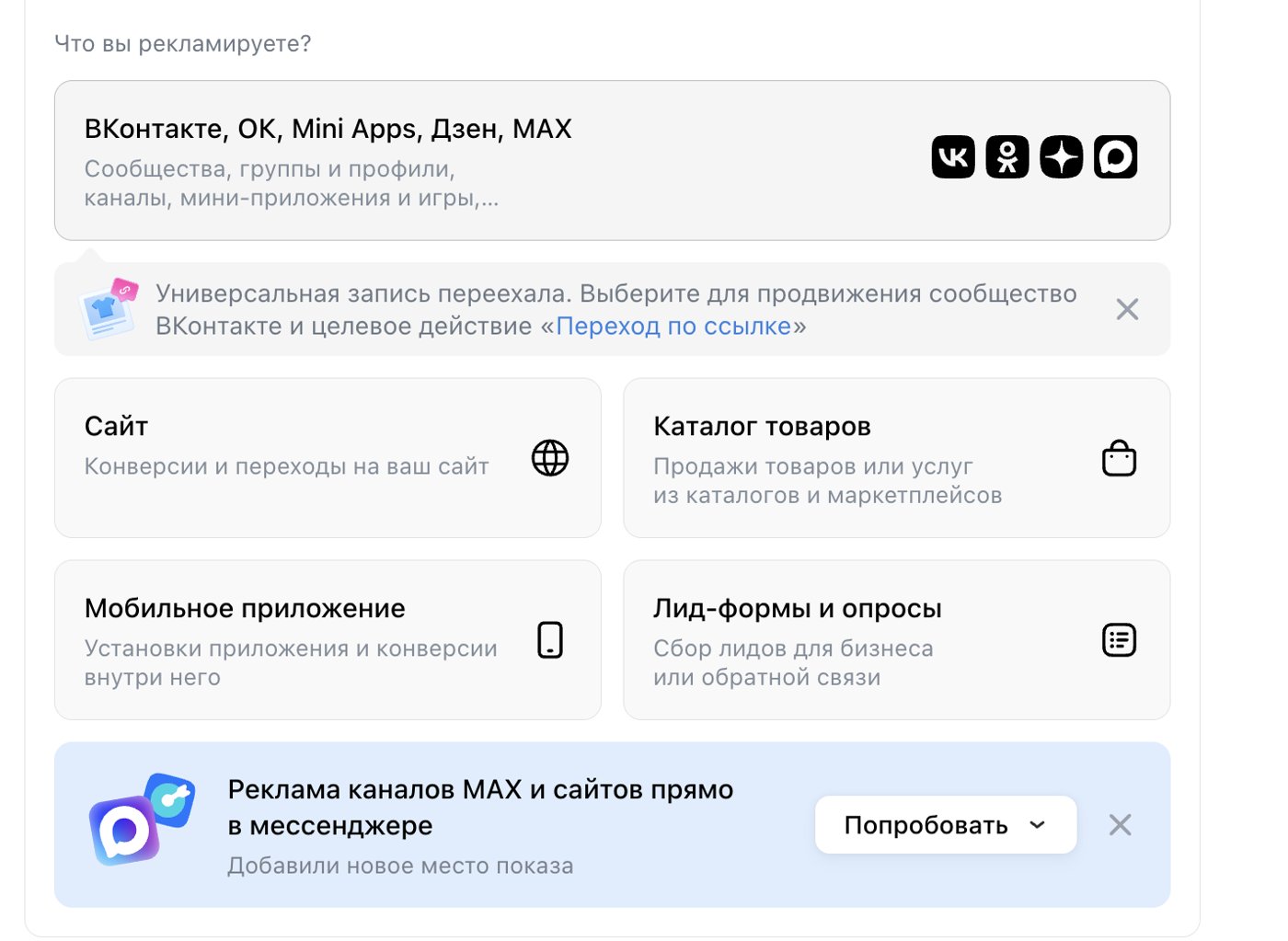Click the Odnoklassniki logo icon
Screen dimensions: 1288x941
point(1007,156)
